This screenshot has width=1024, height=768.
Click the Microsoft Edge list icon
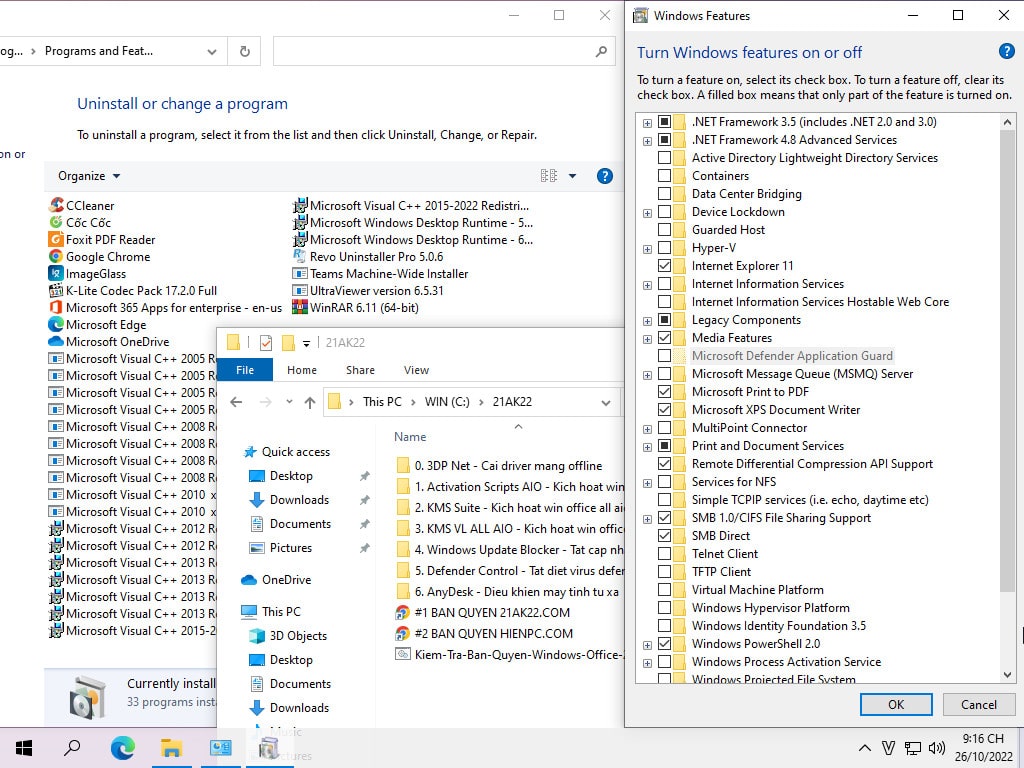coord(56,324)
